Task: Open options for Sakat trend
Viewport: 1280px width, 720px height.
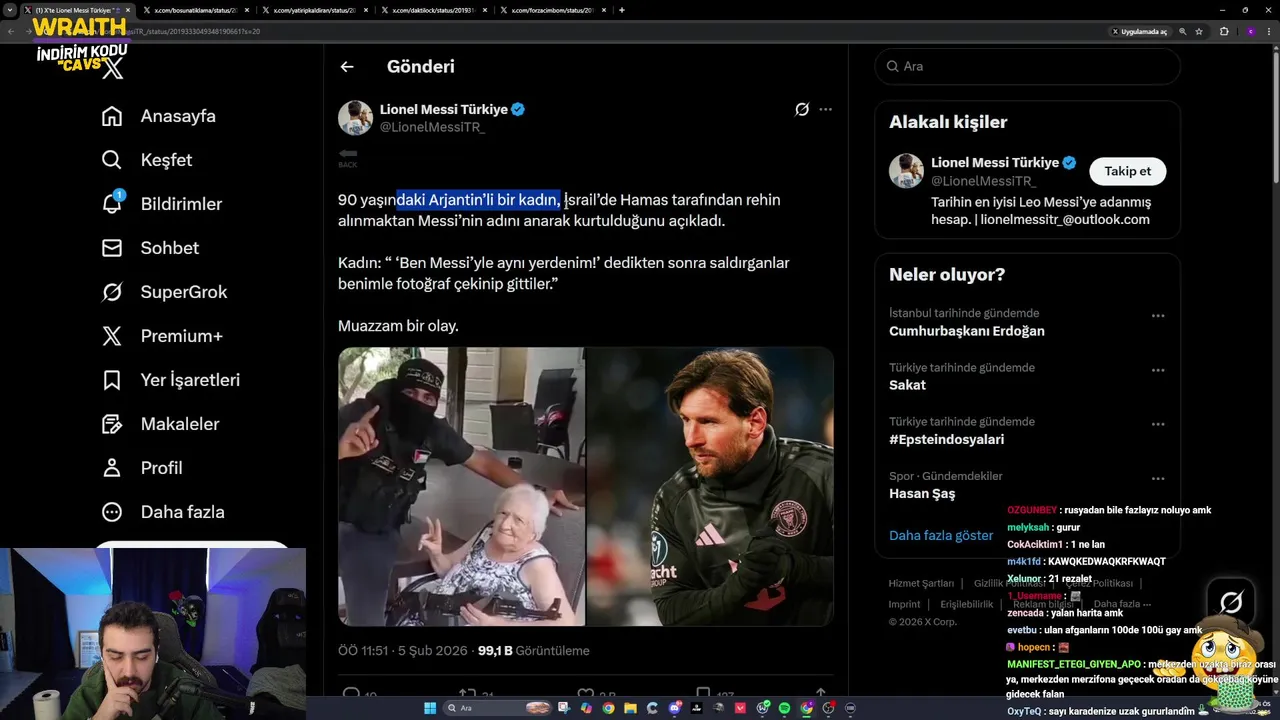Action: click(1158, 370)
